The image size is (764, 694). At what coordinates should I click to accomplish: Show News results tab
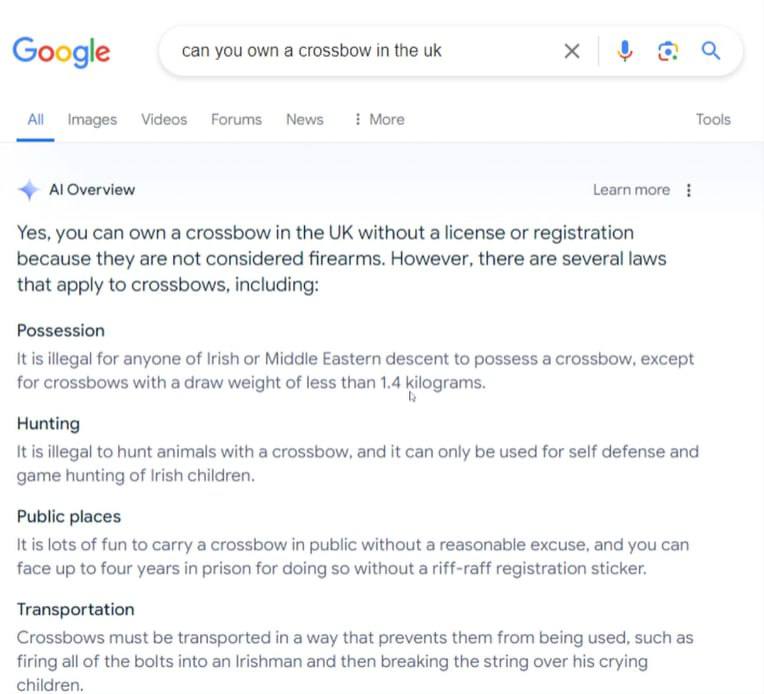[304, 119]
